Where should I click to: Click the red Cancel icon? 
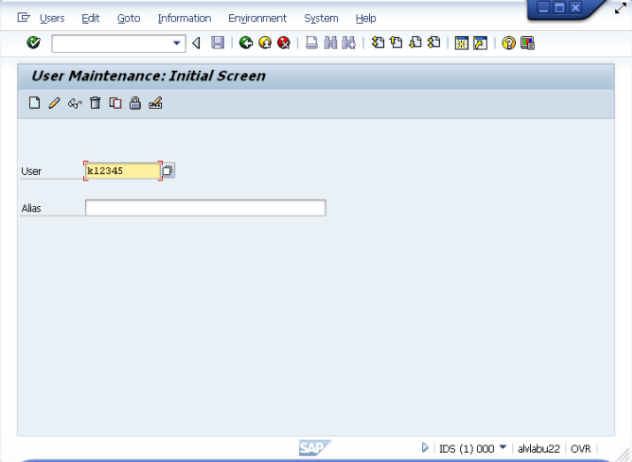coord(284,43)
